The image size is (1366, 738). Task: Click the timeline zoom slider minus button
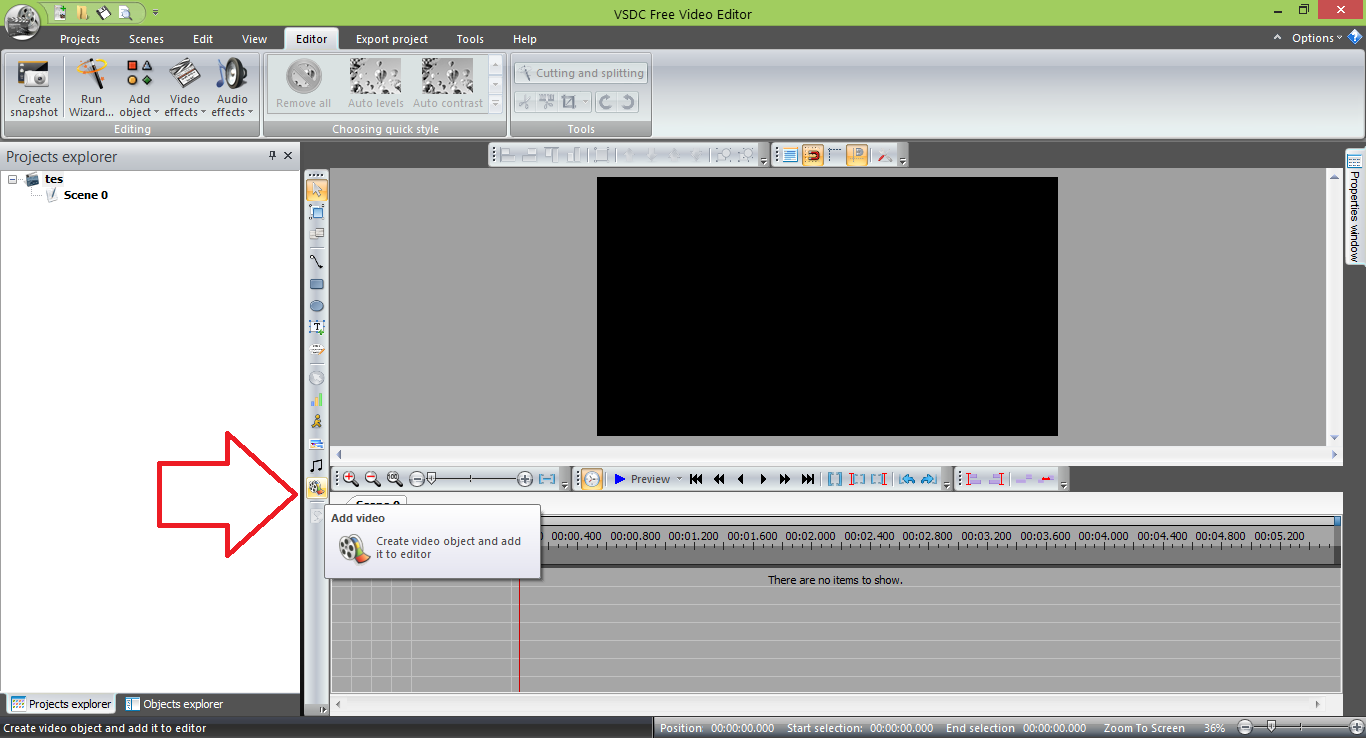click(417, 479)
